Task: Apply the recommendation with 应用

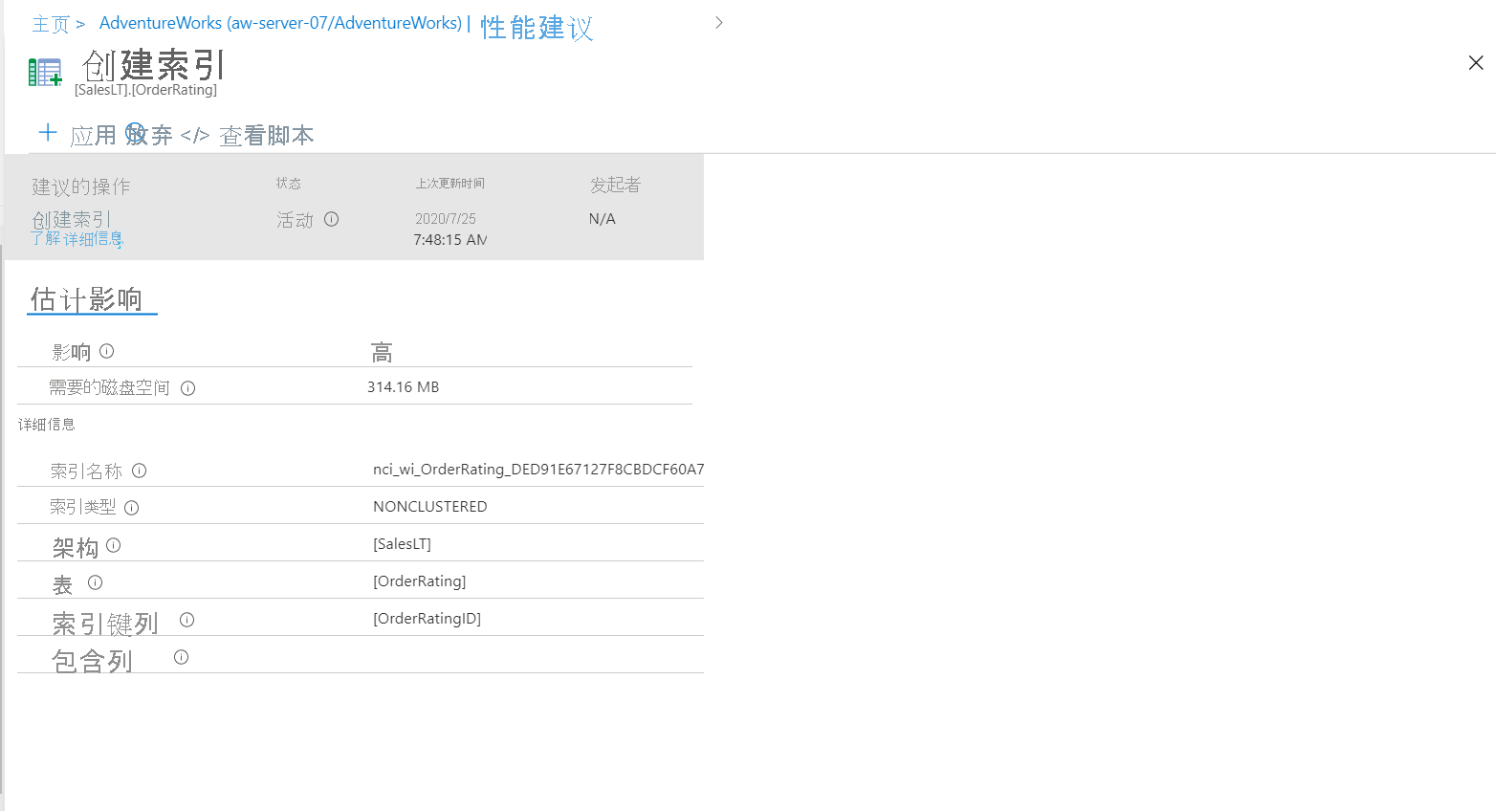Action: pyautogui.click(x=93, y=136)
